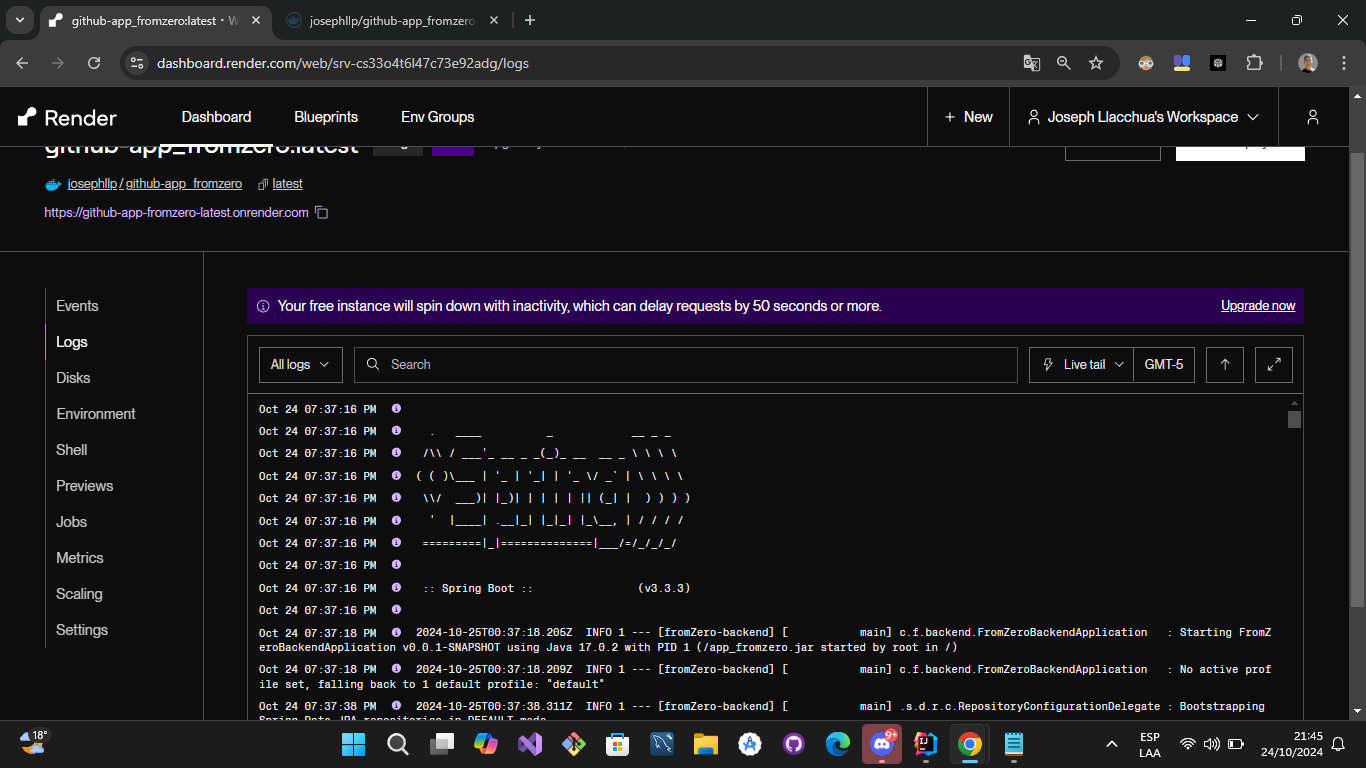
Task: Open Settings in the sidebar
Action: (82, 630)
